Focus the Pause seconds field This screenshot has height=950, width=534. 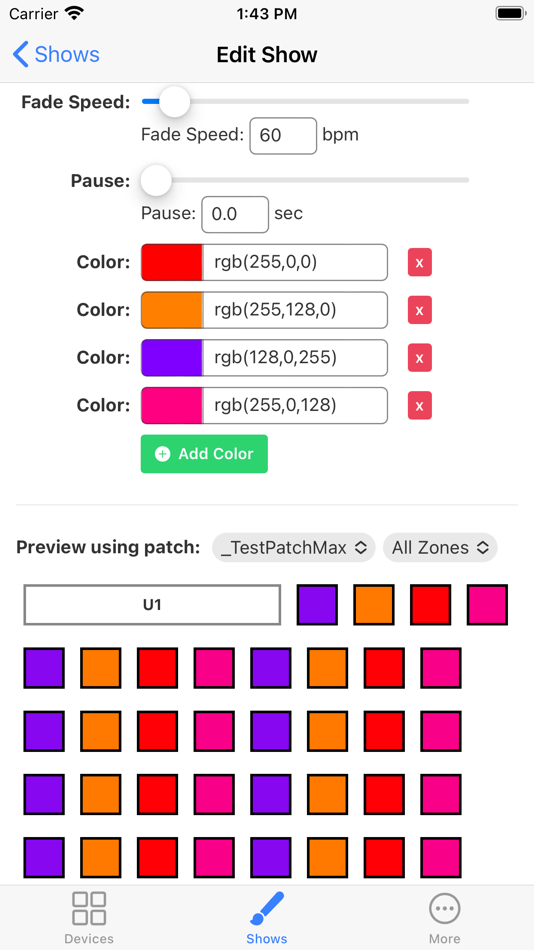[235, 214]
